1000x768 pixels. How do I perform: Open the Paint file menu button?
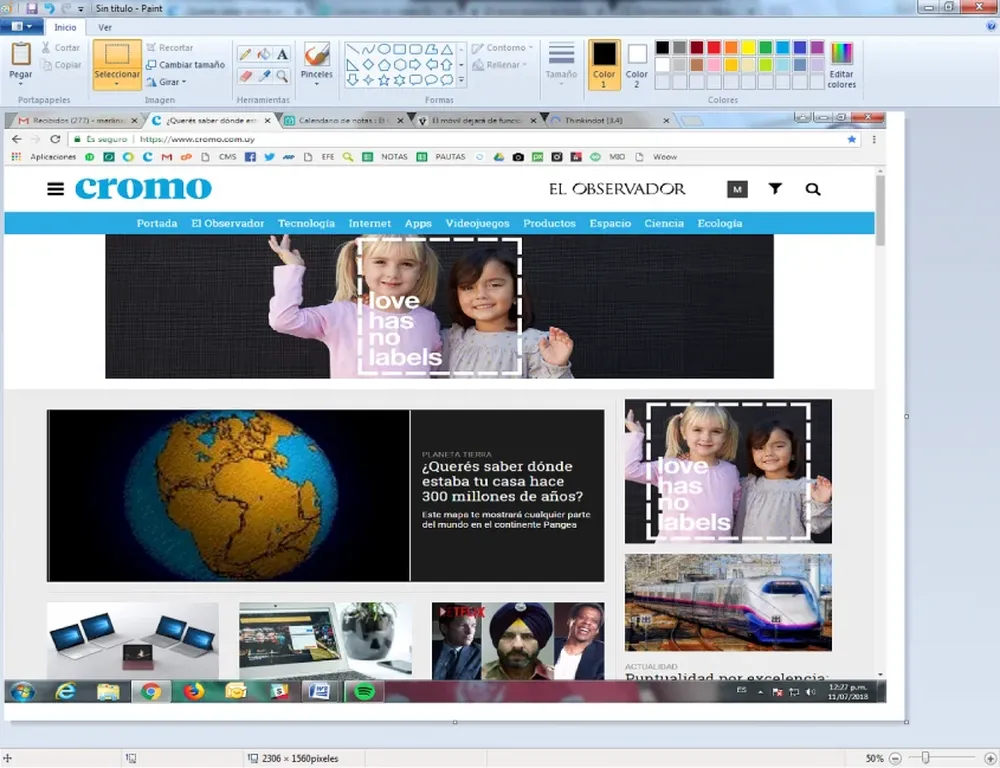pos(20,27)
